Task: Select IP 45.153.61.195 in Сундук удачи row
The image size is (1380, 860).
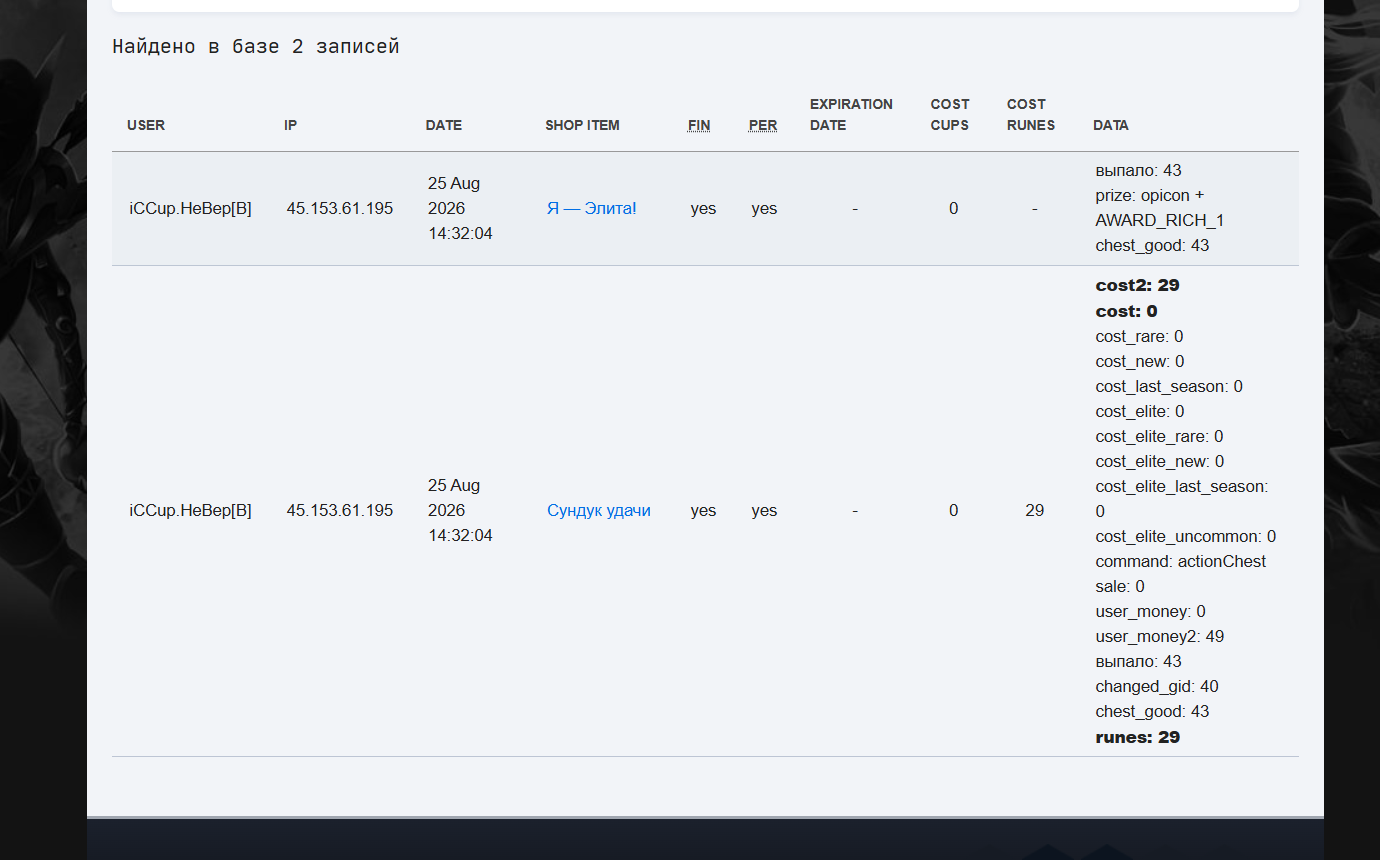Action: pyautogui.click(x=340, y=510)
